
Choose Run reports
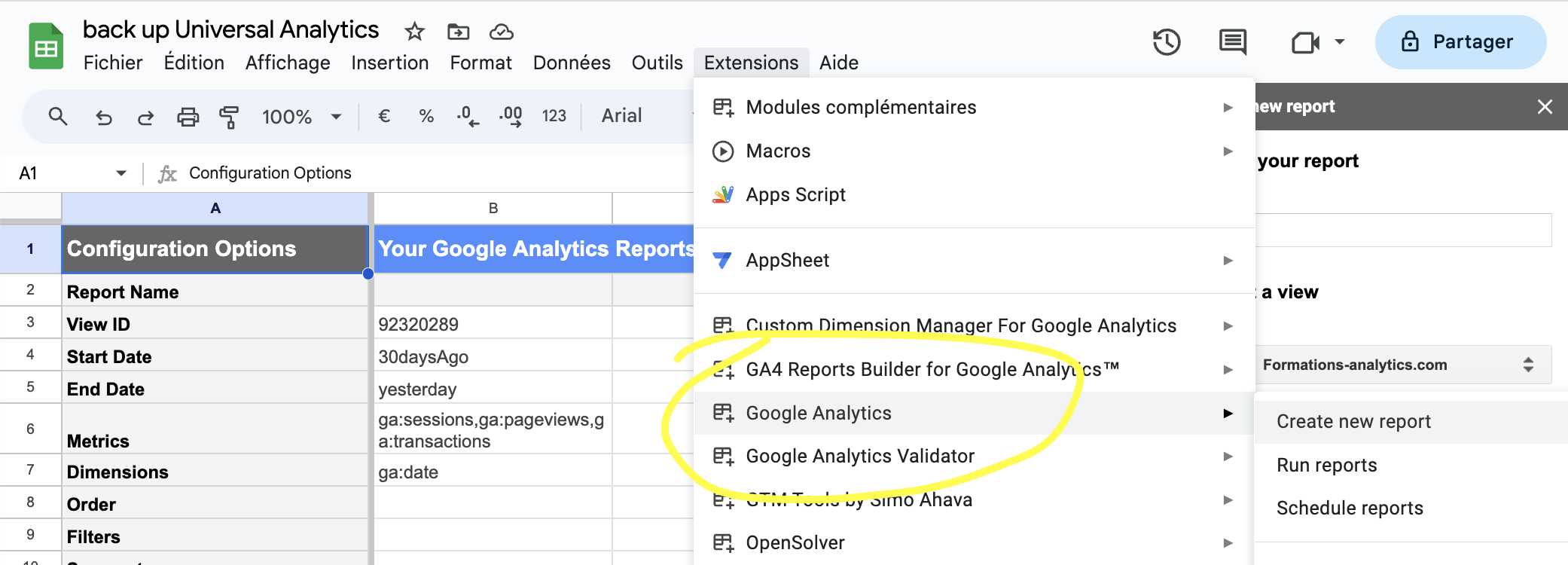1411,466
